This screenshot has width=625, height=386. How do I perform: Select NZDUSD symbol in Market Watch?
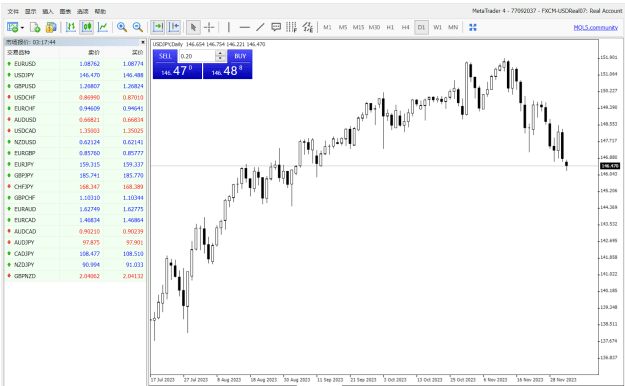[x=25, y=142]
